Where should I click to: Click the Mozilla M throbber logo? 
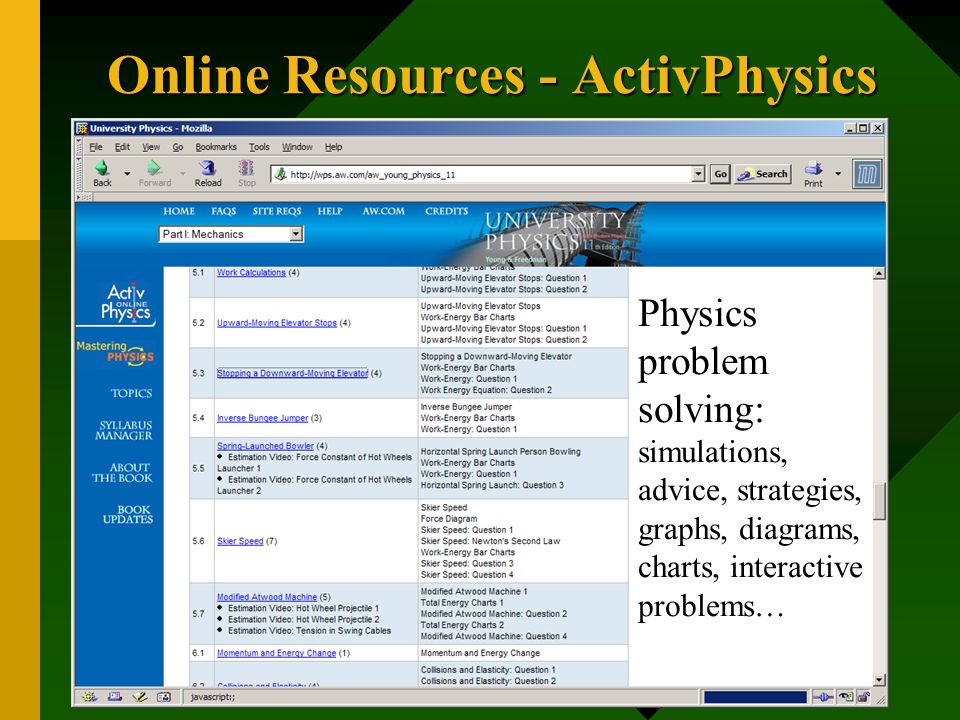click(x=868, y=174)
